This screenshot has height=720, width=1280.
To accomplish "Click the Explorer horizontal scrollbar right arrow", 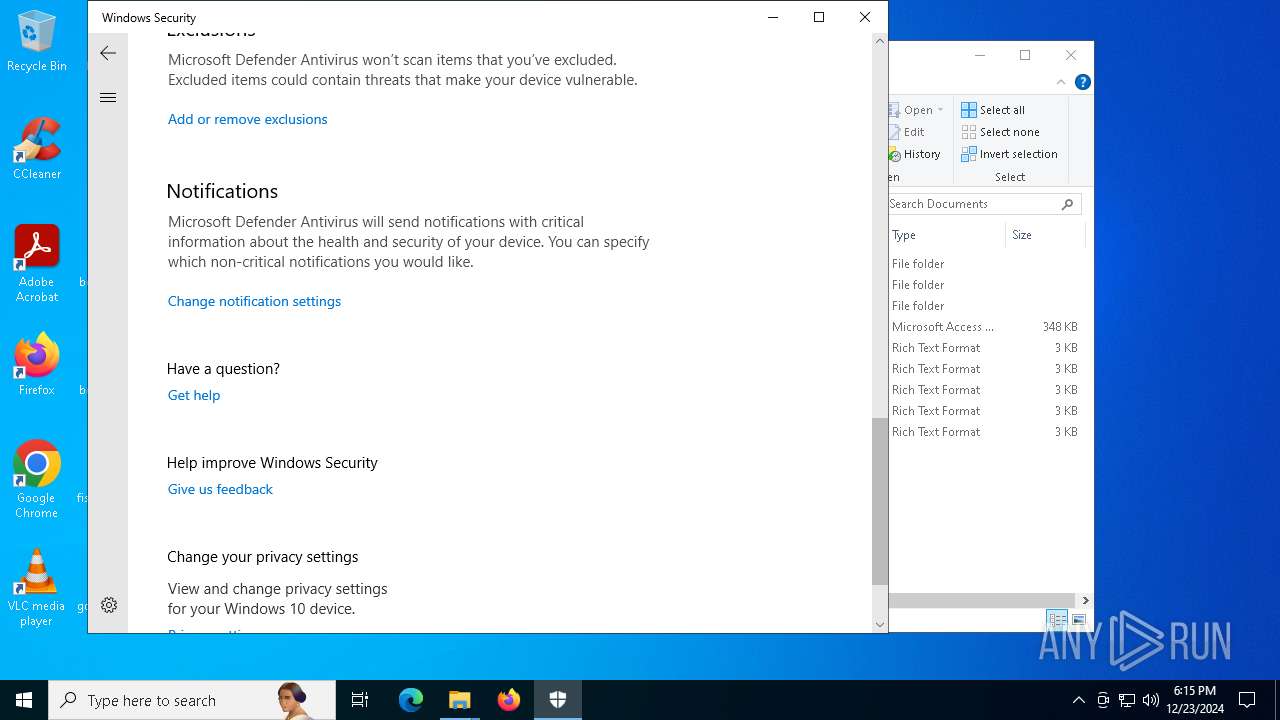I will point(1085,600).
